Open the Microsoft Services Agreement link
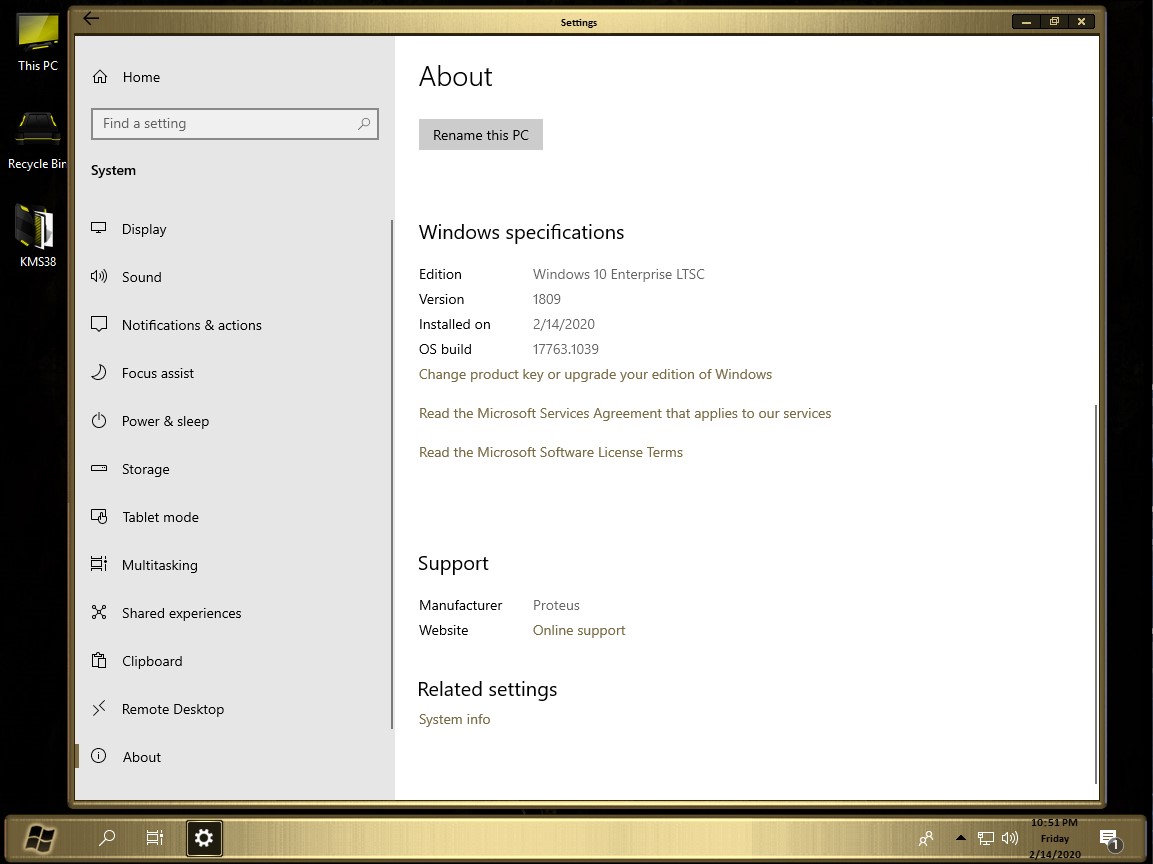 (624, 413)
